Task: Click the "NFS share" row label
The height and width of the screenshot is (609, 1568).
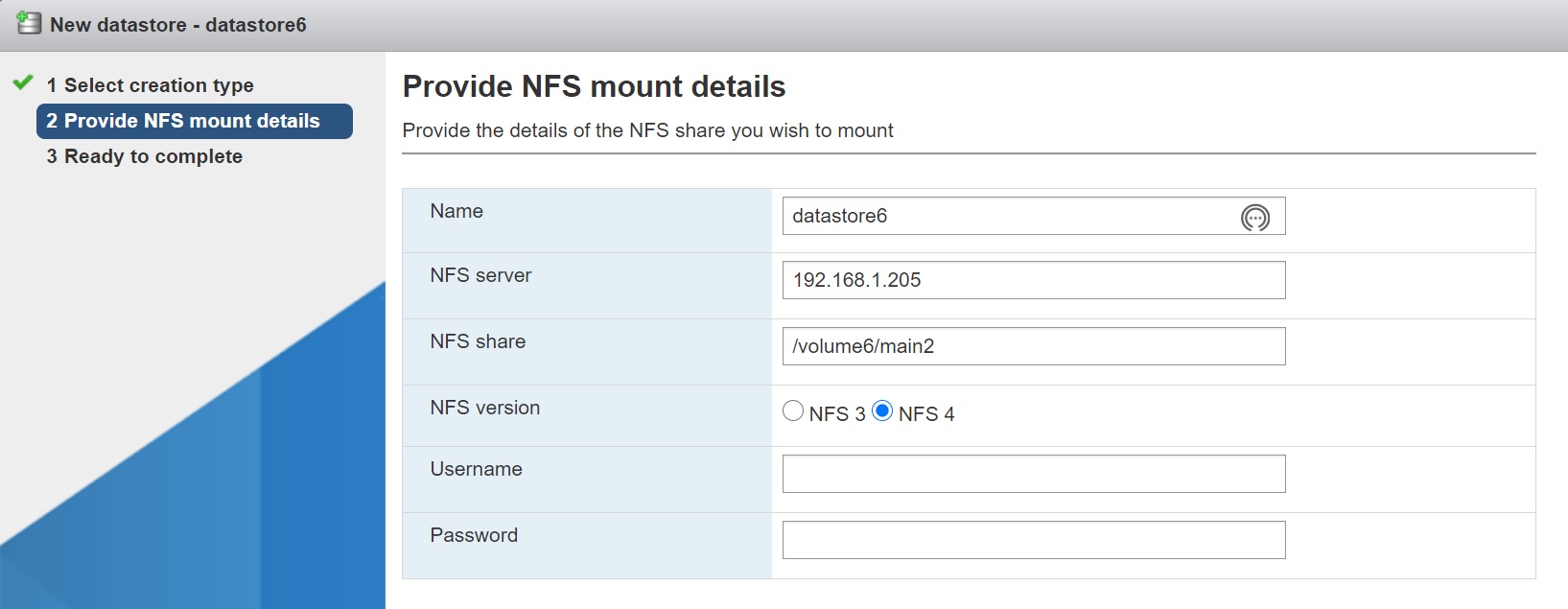Action: click(478, 341)
